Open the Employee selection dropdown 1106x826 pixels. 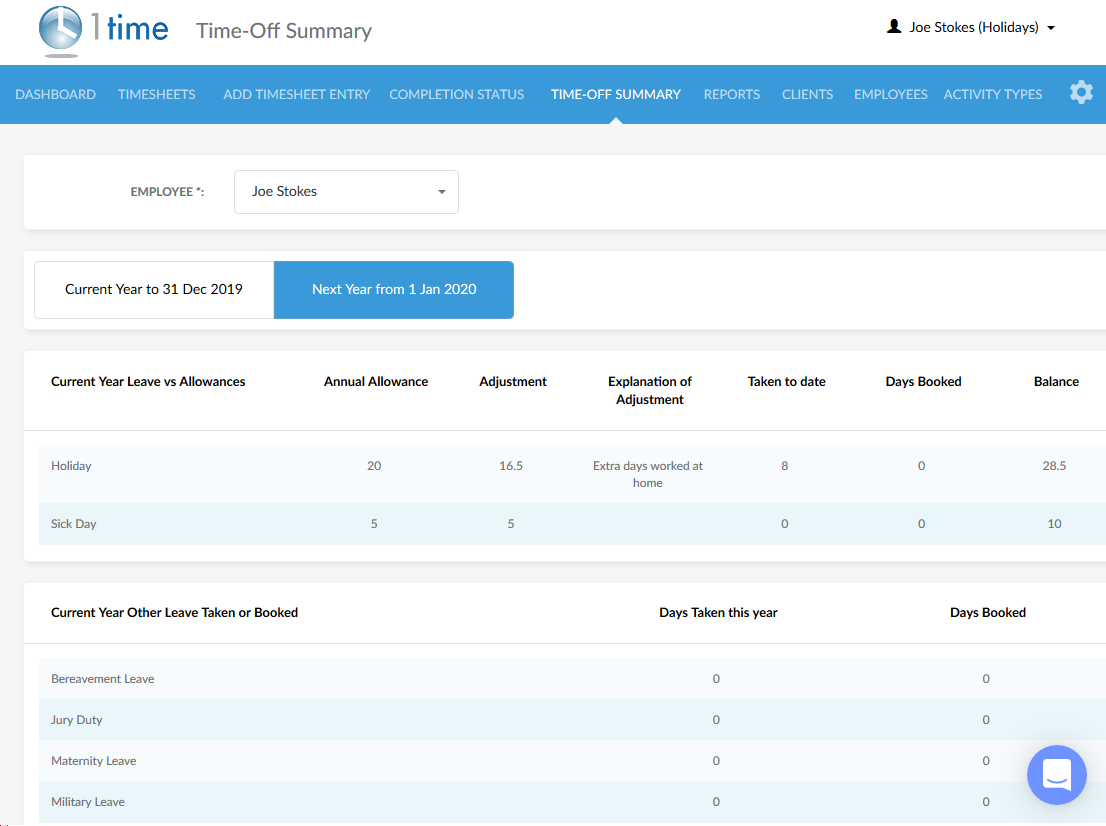[x=346, y=192]
